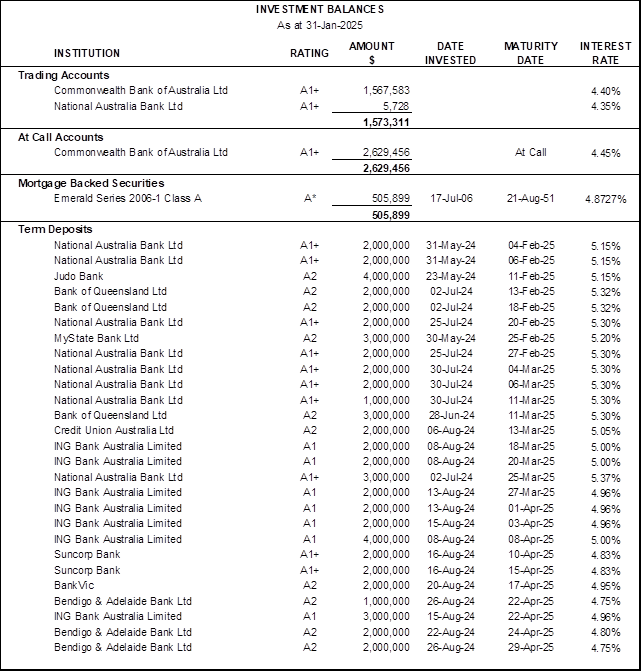Click the "At Call Accounts" section heading

coord(60,137)
